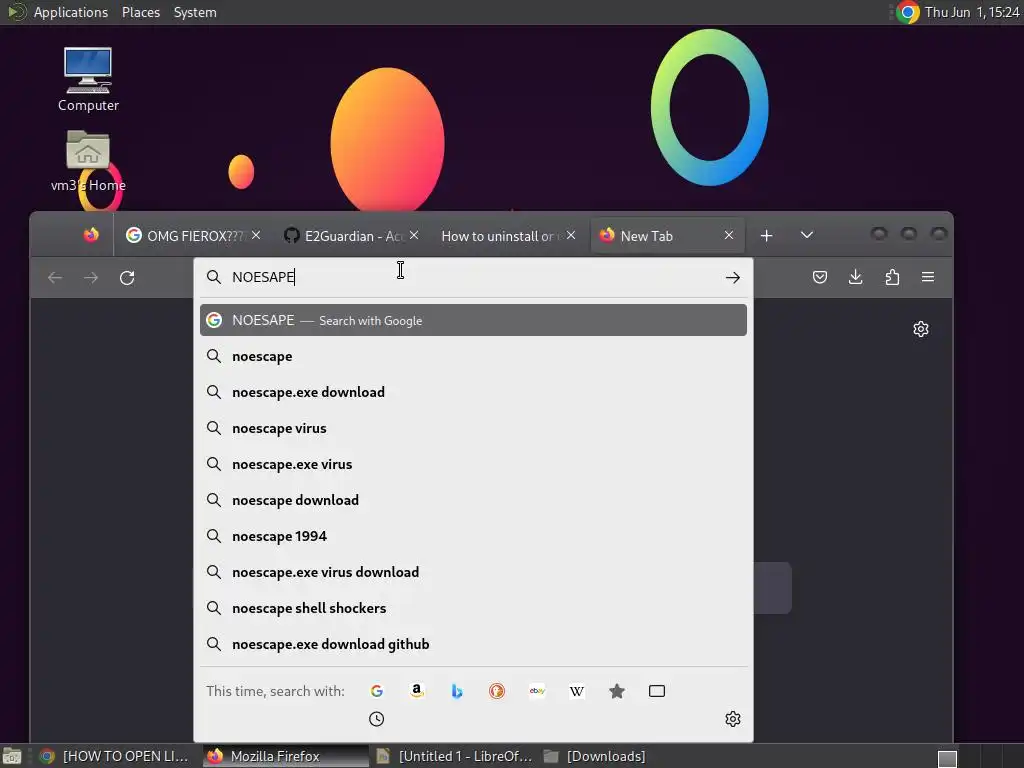Switch to Untitled 1 LibreOffice taskbar window
This screenshot has height=768, width=1024.
[455, 756]
